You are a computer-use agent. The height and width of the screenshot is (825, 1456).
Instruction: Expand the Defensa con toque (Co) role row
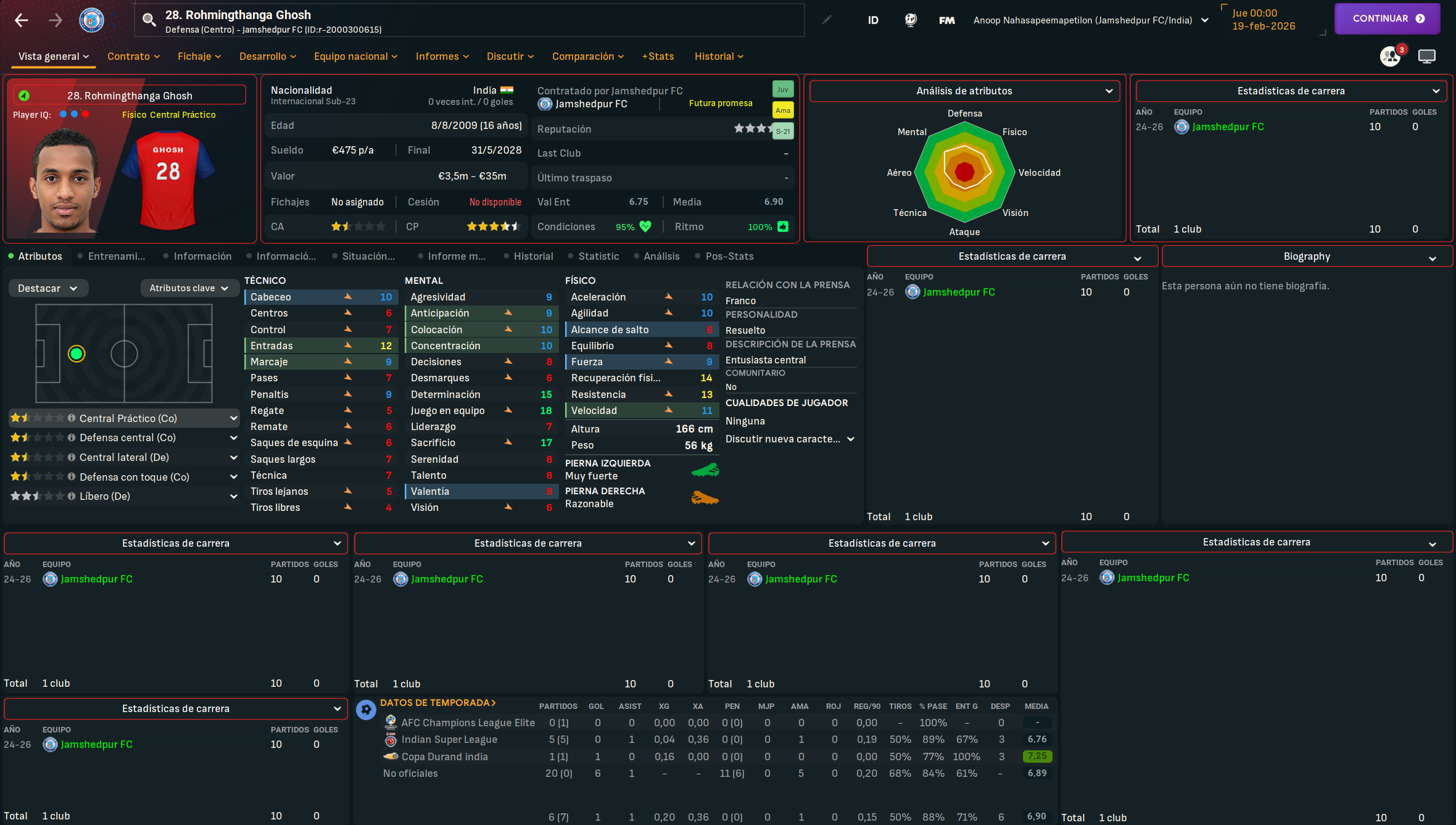(125, 477)
